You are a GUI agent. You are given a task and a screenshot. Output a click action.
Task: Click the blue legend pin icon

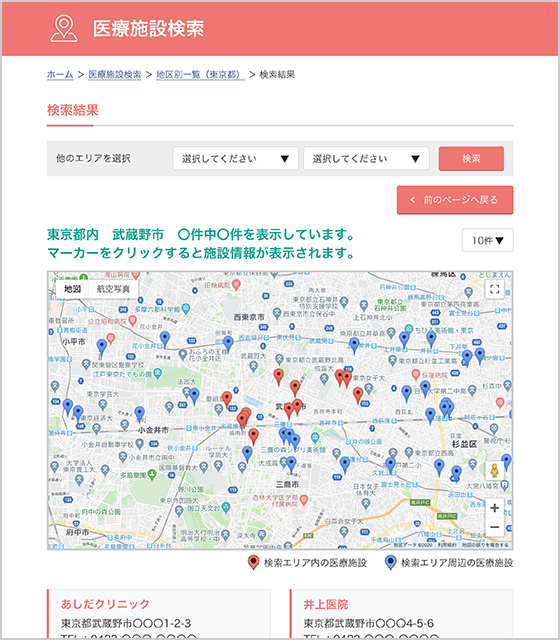pyautogui.click(x=391, y=562)
